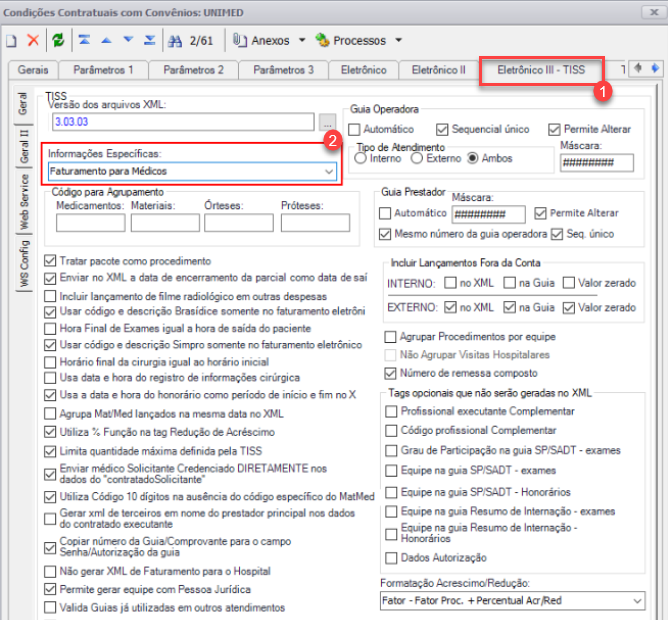Toggle Número de remessa composto
The height and width of the screenshot is (620, 668).
(390, 374)
